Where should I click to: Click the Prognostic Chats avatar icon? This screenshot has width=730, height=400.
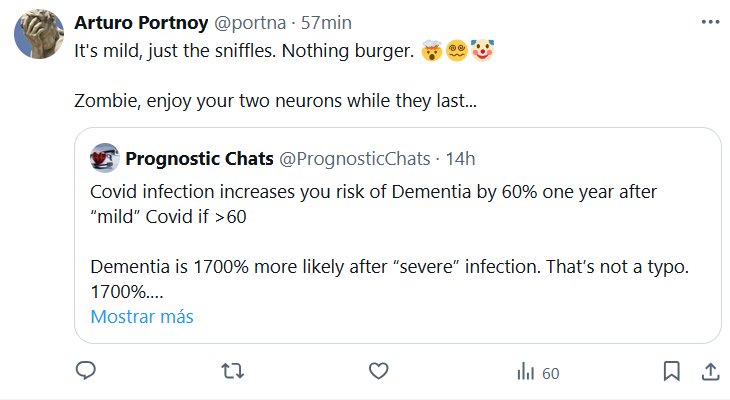coord(104,158)
